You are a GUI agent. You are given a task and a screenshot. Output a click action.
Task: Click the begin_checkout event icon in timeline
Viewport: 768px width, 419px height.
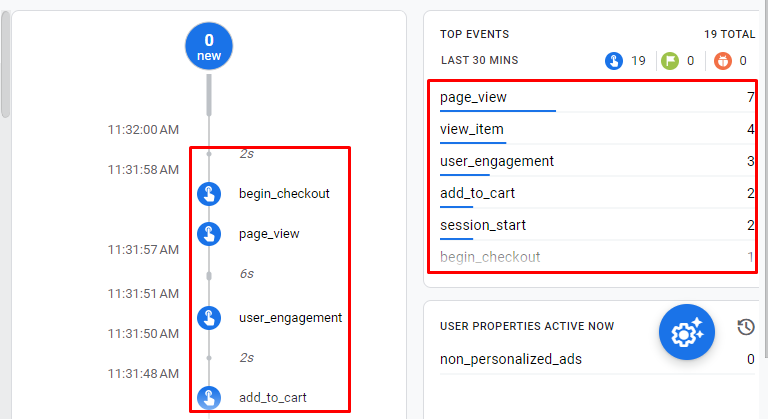(209, 193)
